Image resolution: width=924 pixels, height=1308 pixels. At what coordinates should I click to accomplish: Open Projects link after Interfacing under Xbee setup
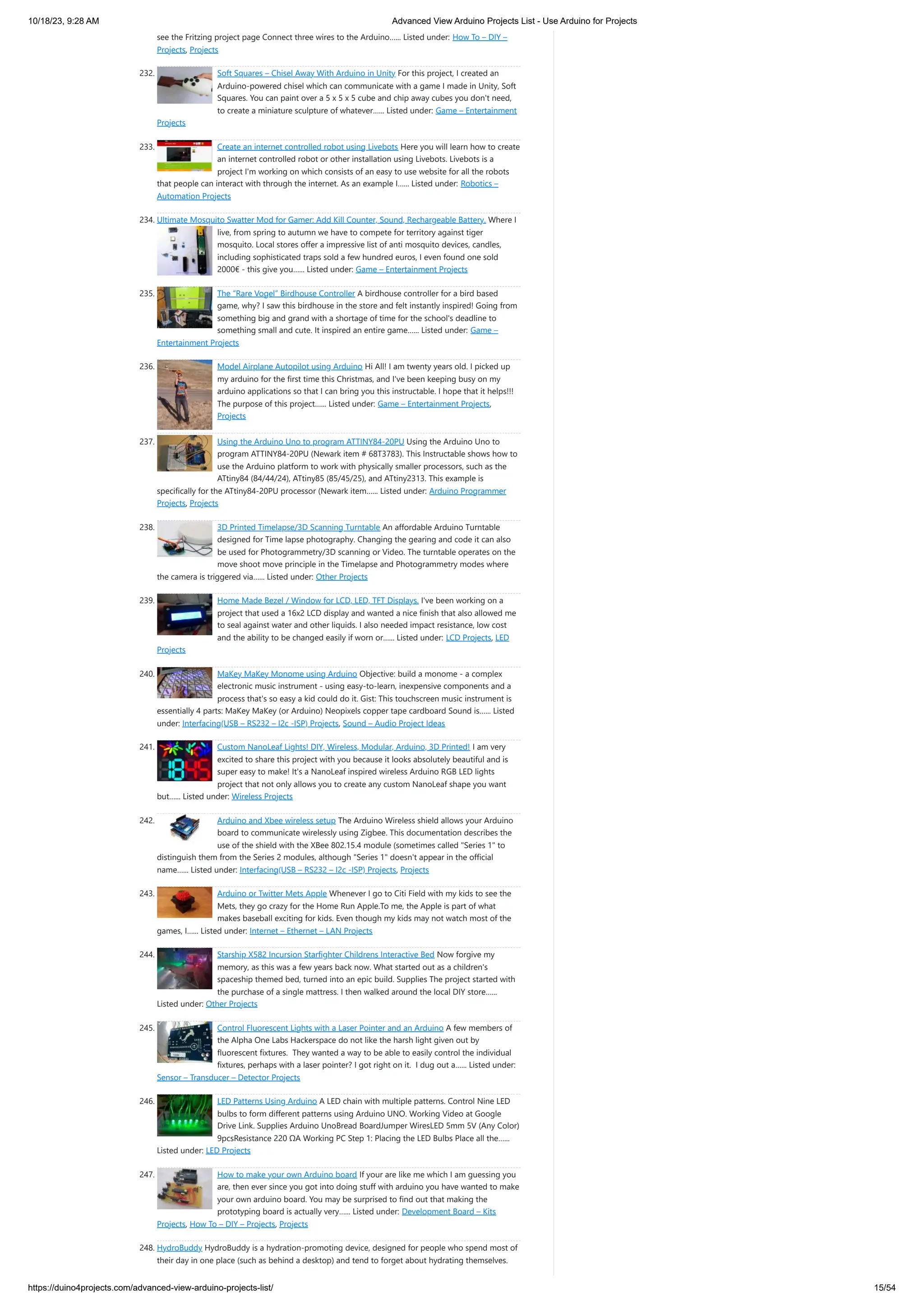tap(415, 870)
